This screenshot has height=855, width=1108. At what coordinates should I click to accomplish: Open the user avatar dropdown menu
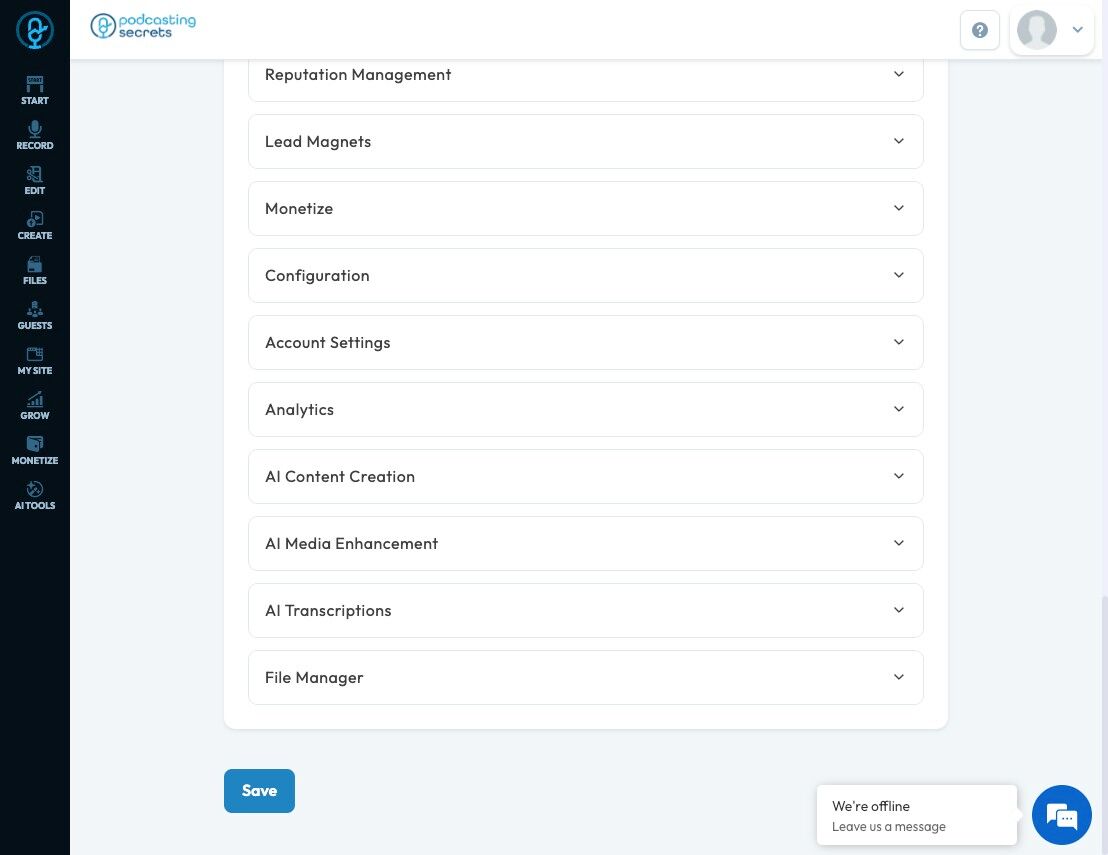(1051, 30)
